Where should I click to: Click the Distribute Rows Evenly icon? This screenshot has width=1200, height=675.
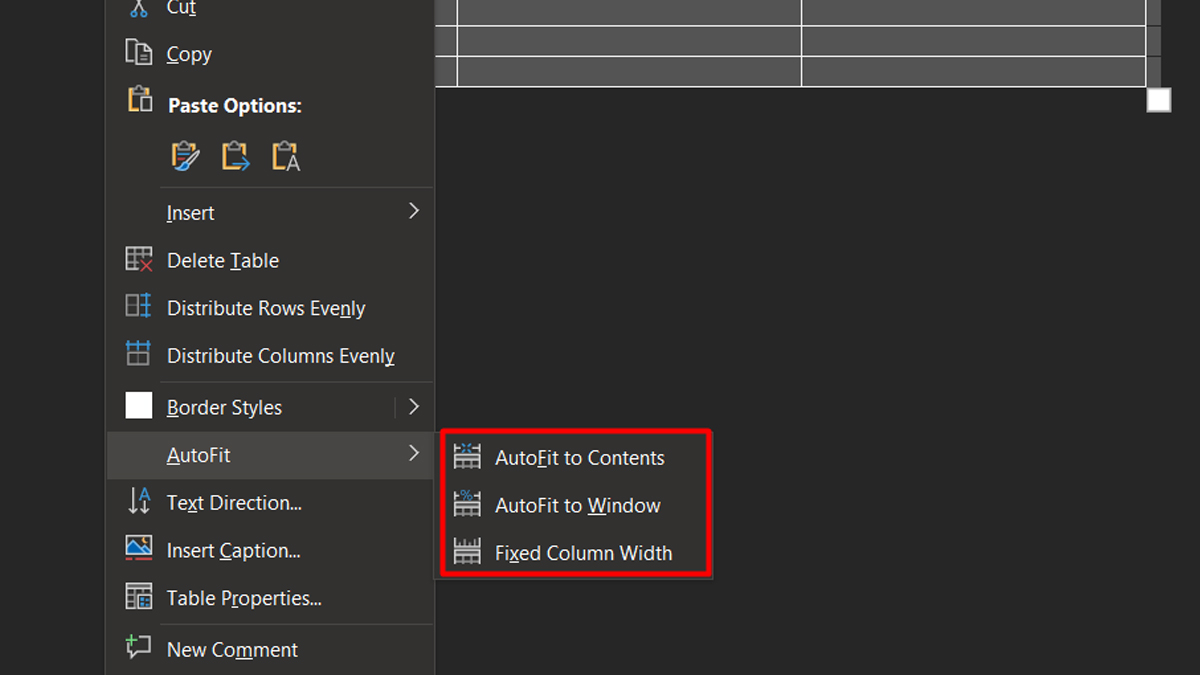point(139,307)
